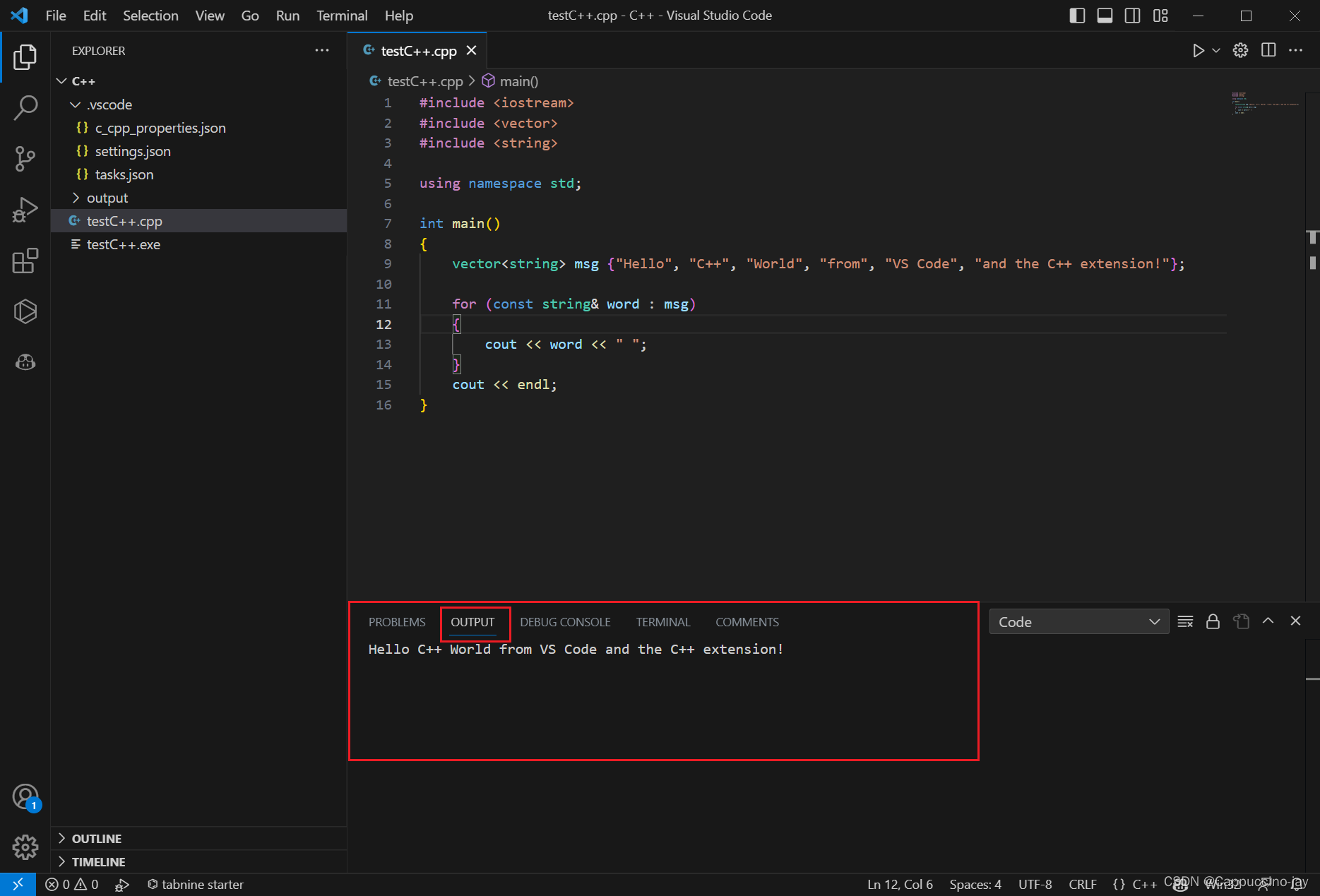Click the debug start icon in status bar
Image resolution: width=1320 pixels, height=896 pixels.
click(122, 885)
